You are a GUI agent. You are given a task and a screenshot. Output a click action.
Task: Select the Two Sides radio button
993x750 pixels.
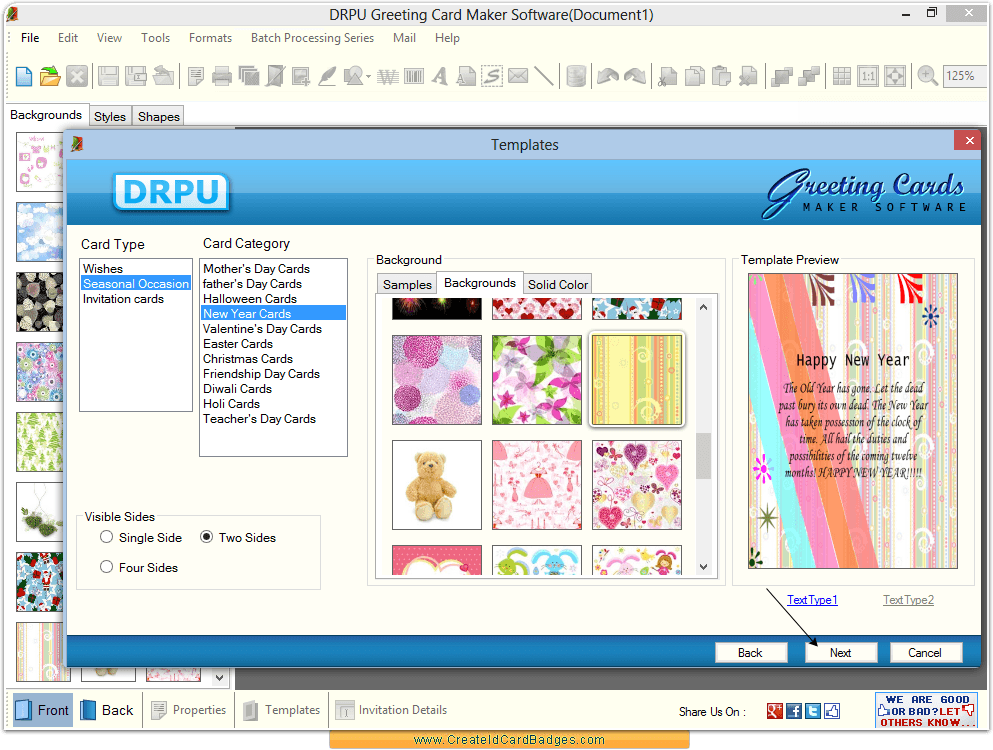click(x=206, y=537)
